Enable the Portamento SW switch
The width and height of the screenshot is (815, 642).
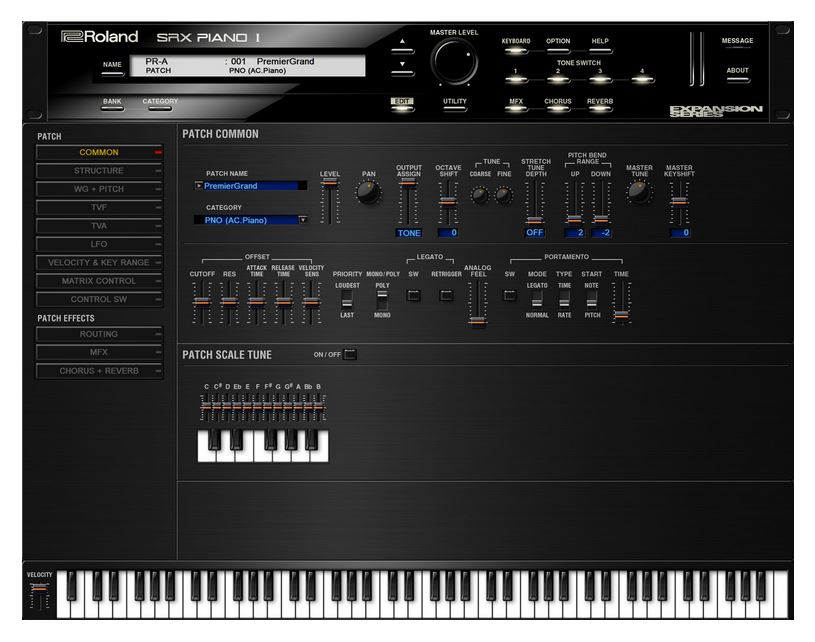pos(510,296)
